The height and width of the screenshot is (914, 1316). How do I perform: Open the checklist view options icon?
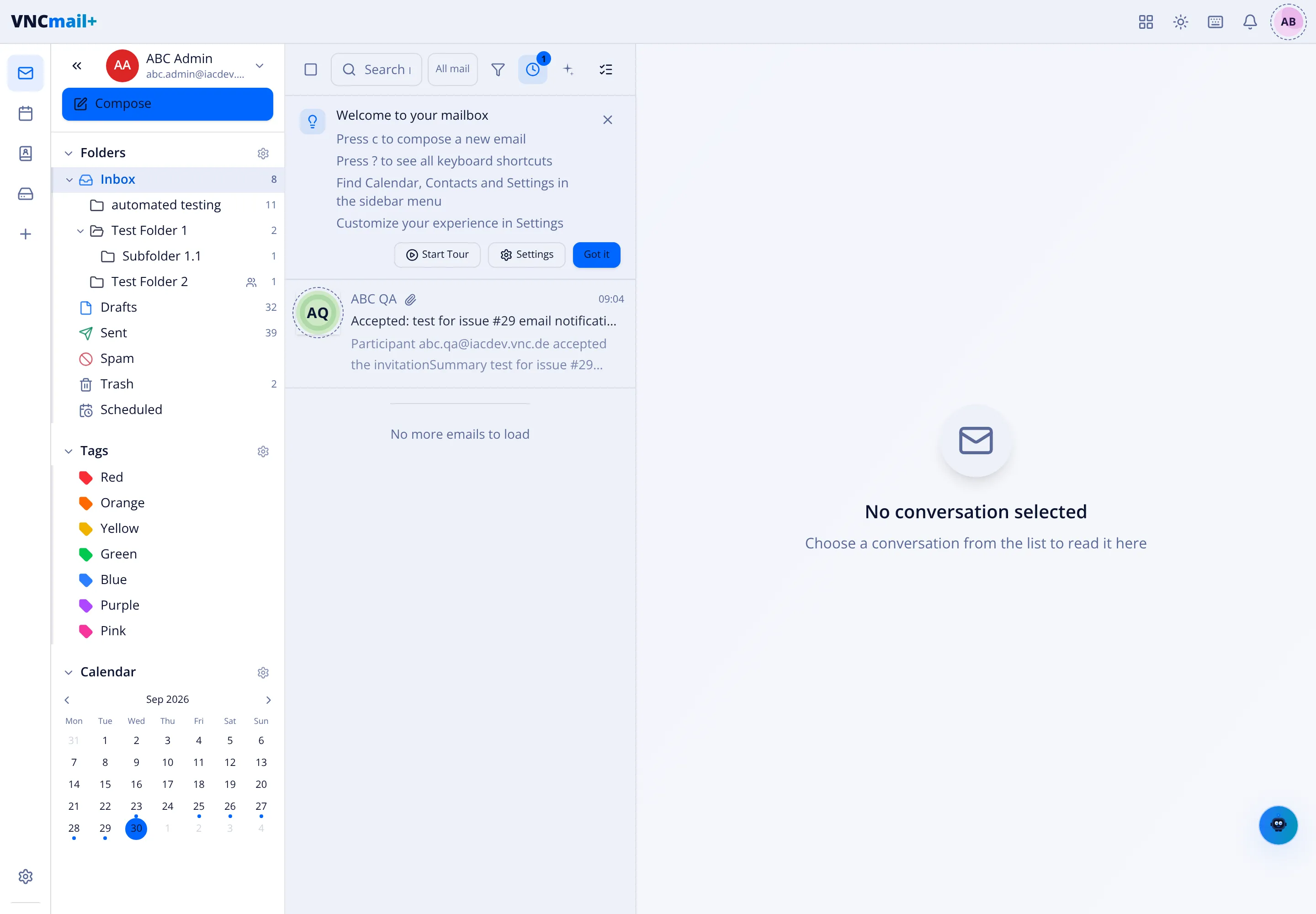coord(605,69)
